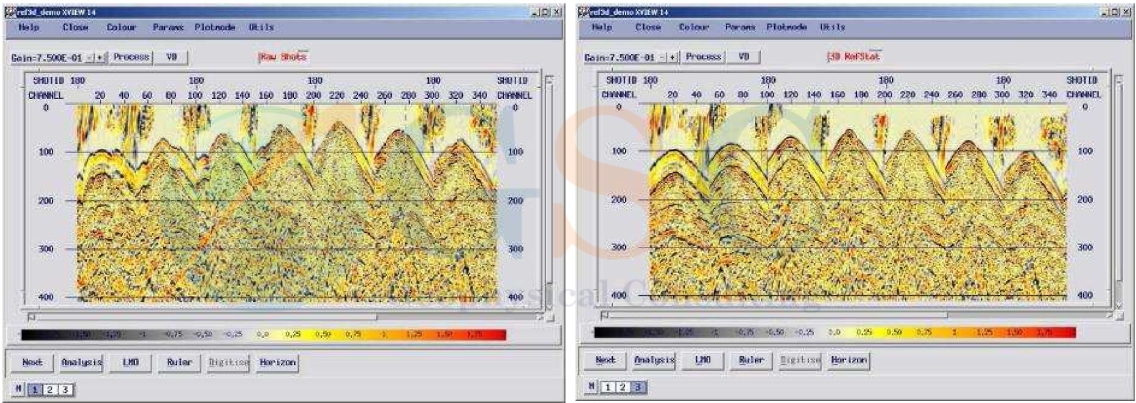This screenshot has width=1136, height=403.
Task: Open the Utils menu in the right window
Action: pyautogui.click(x=832, y=28)
